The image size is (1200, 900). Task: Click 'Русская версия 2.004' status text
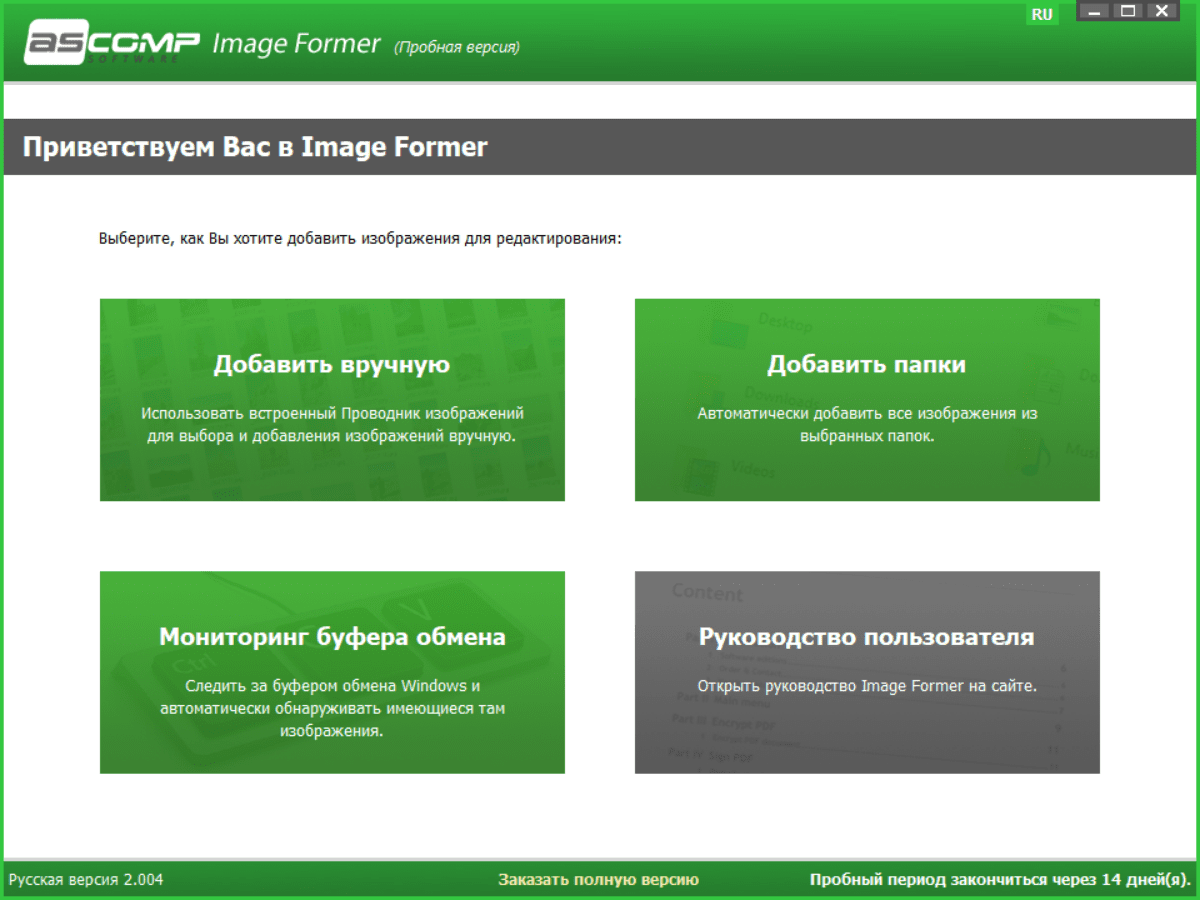[x=86, y=880]
